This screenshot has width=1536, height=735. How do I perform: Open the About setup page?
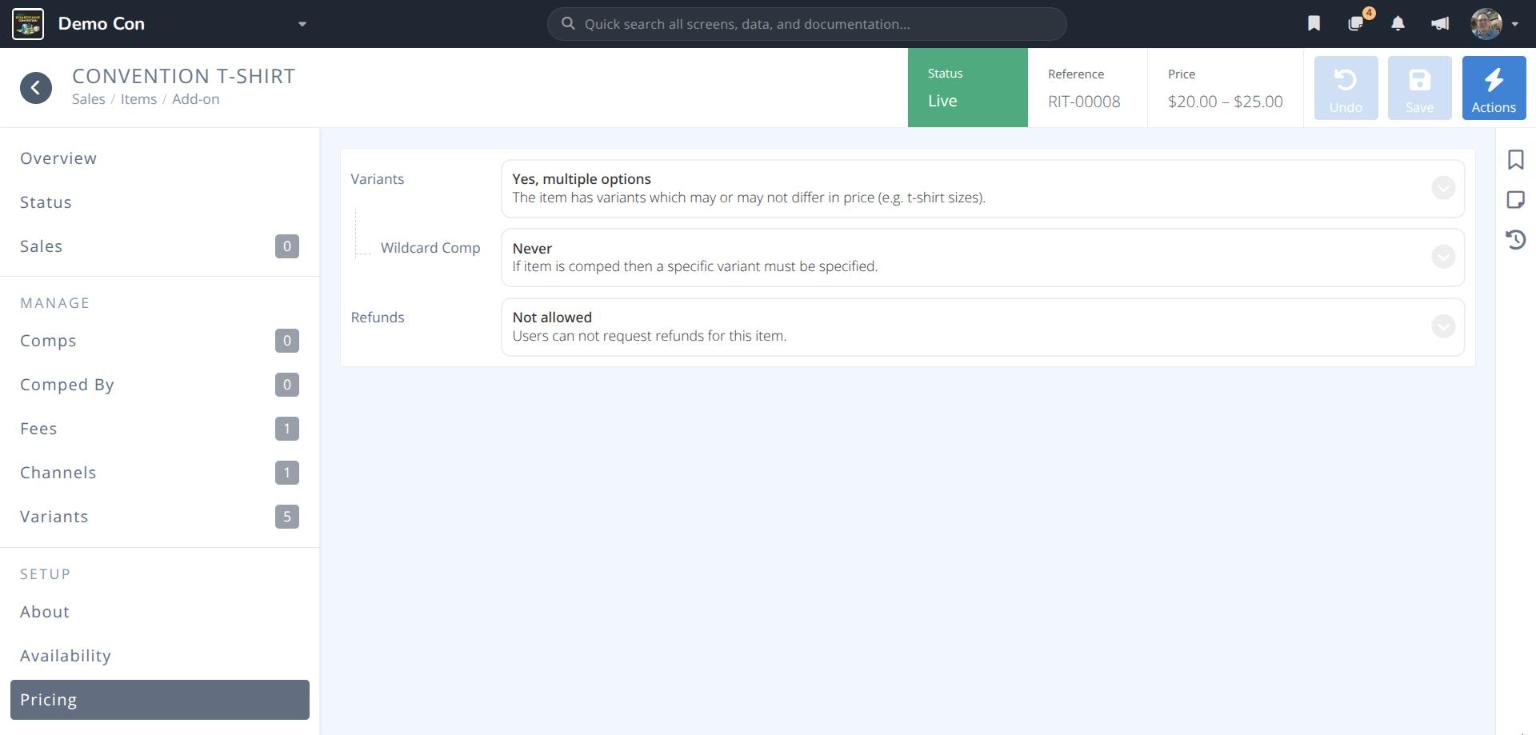(160, 612)
